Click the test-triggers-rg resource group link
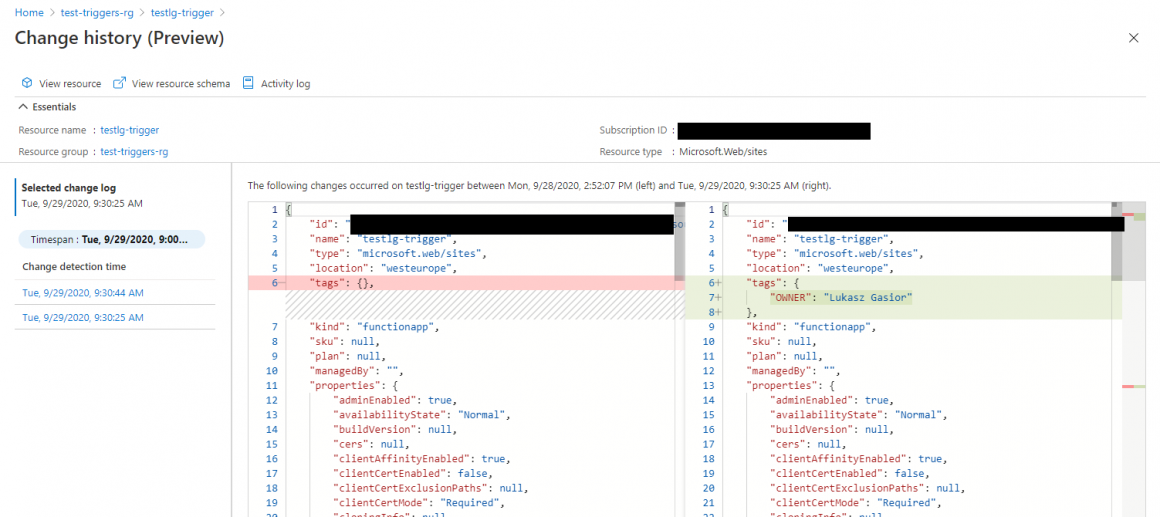 click(134, 152)
